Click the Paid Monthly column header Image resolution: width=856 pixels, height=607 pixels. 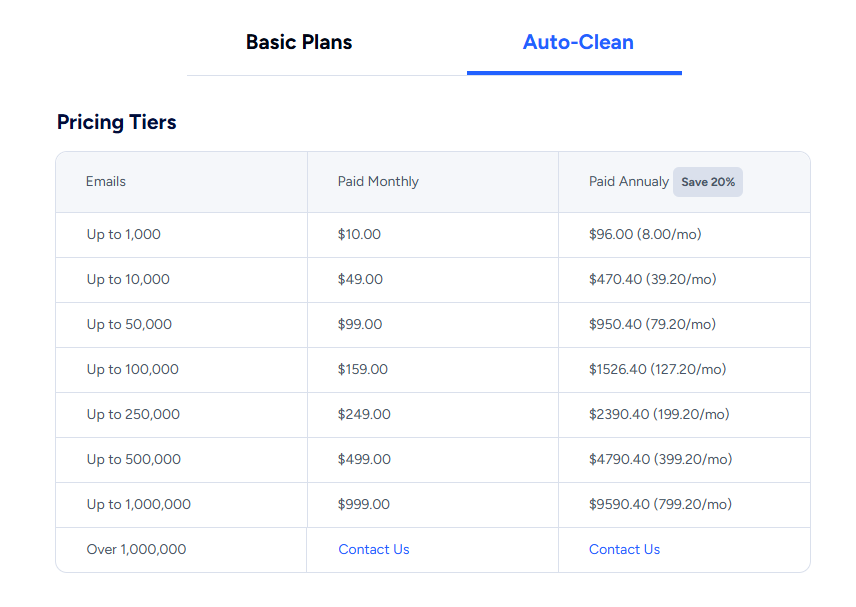tap(378, 181)
